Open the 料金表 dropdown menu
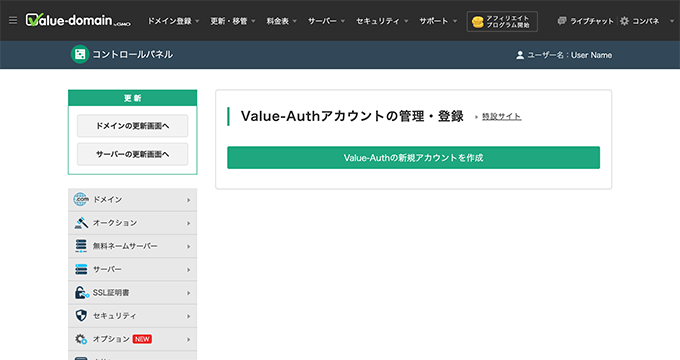This screenshot has width=680, height=360. (281, 21)
